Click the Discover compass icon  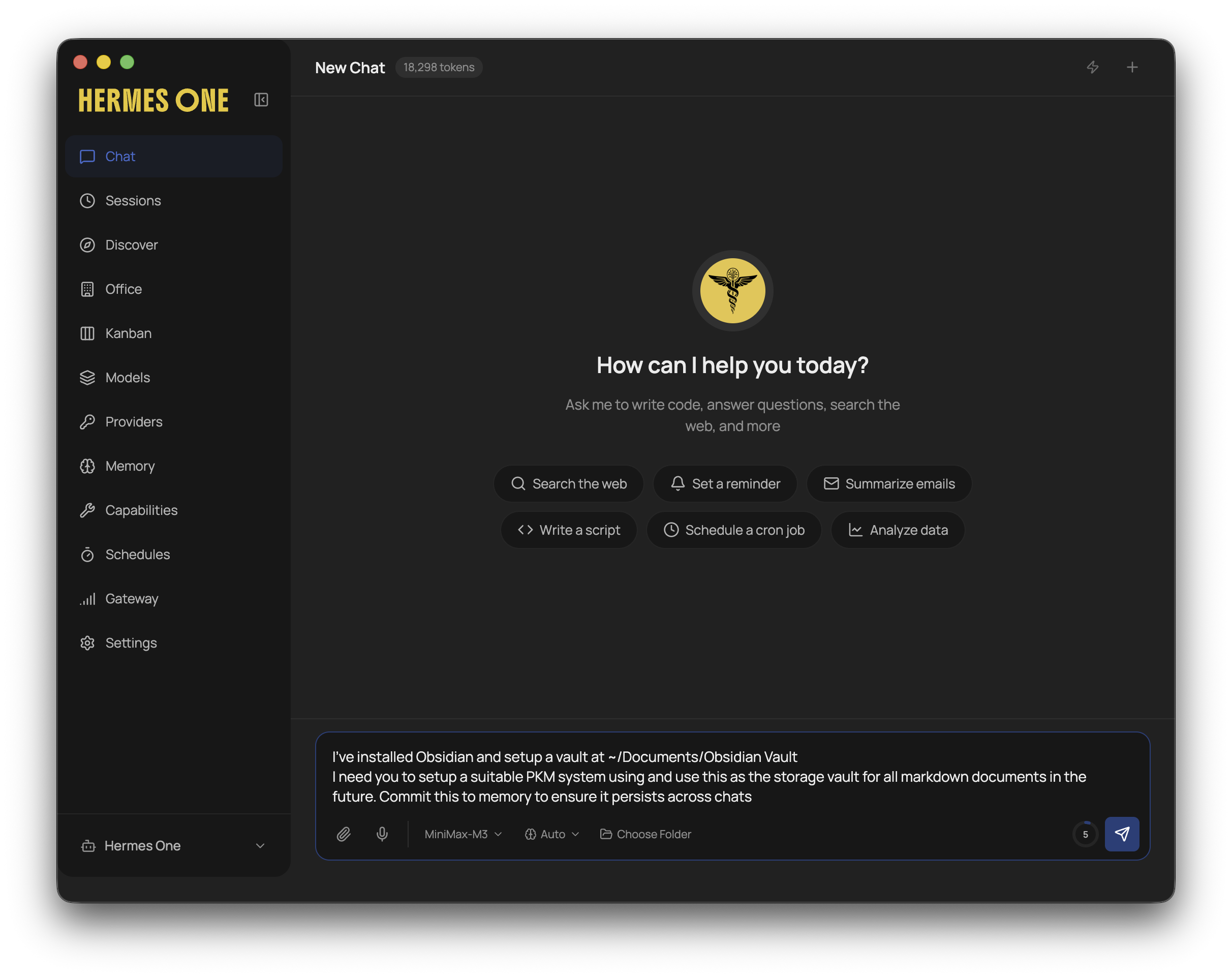tap(87, 244)
